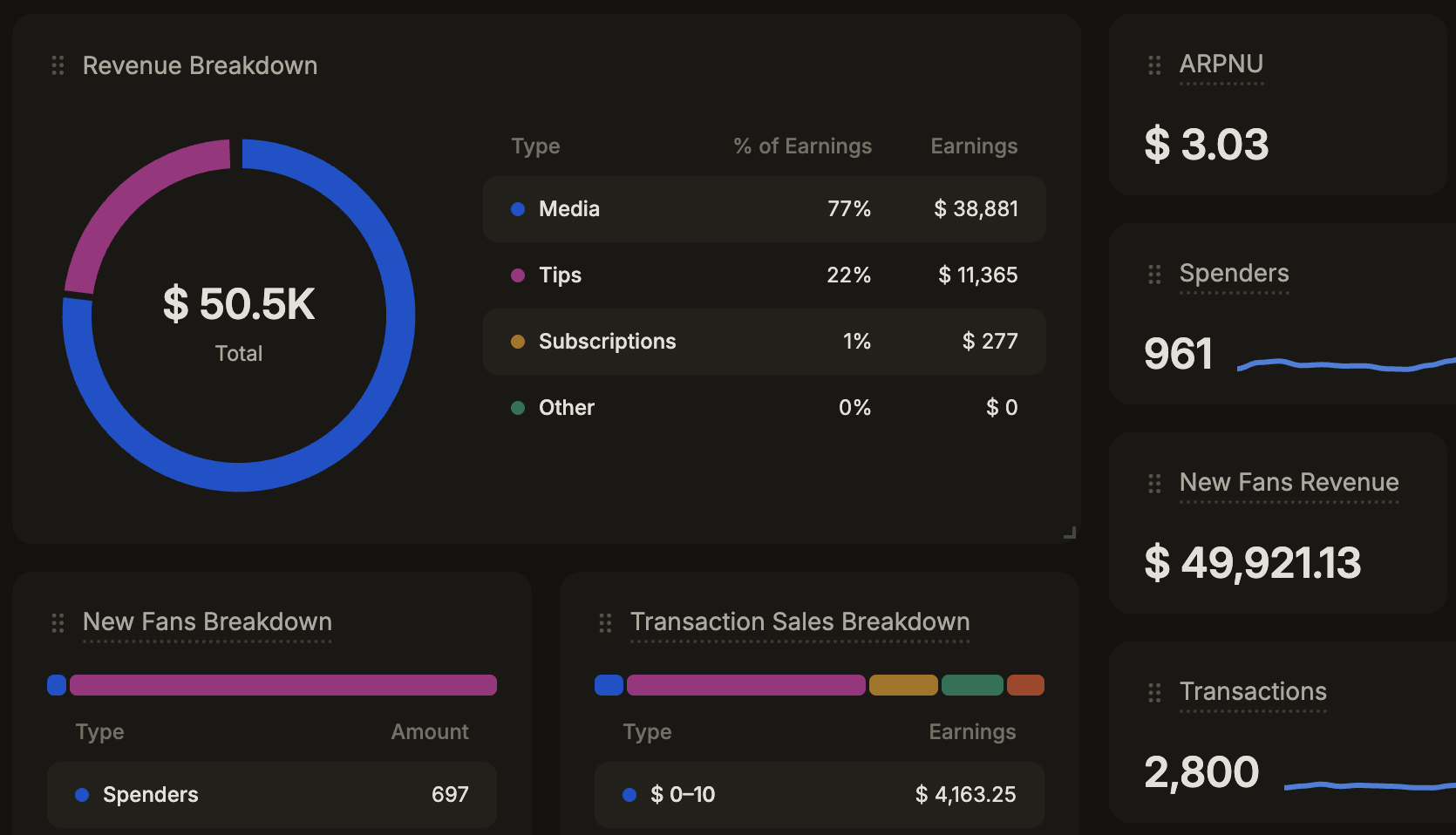Click the Amount column header
Viewport: 1456px width, 835px height.
click(430, 732)
